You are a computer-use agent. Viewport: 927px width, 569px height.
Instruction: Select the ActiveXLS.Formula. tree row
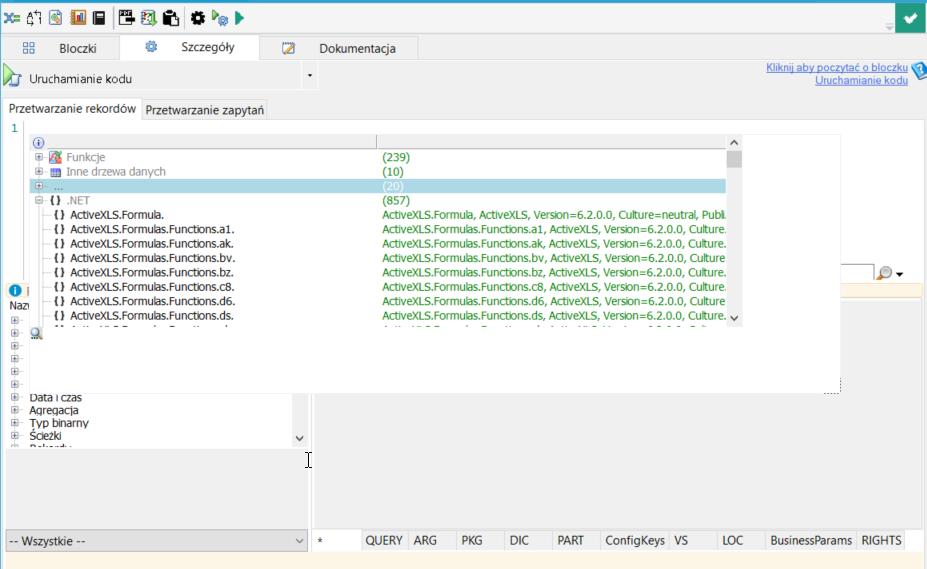tap(378, 215)
